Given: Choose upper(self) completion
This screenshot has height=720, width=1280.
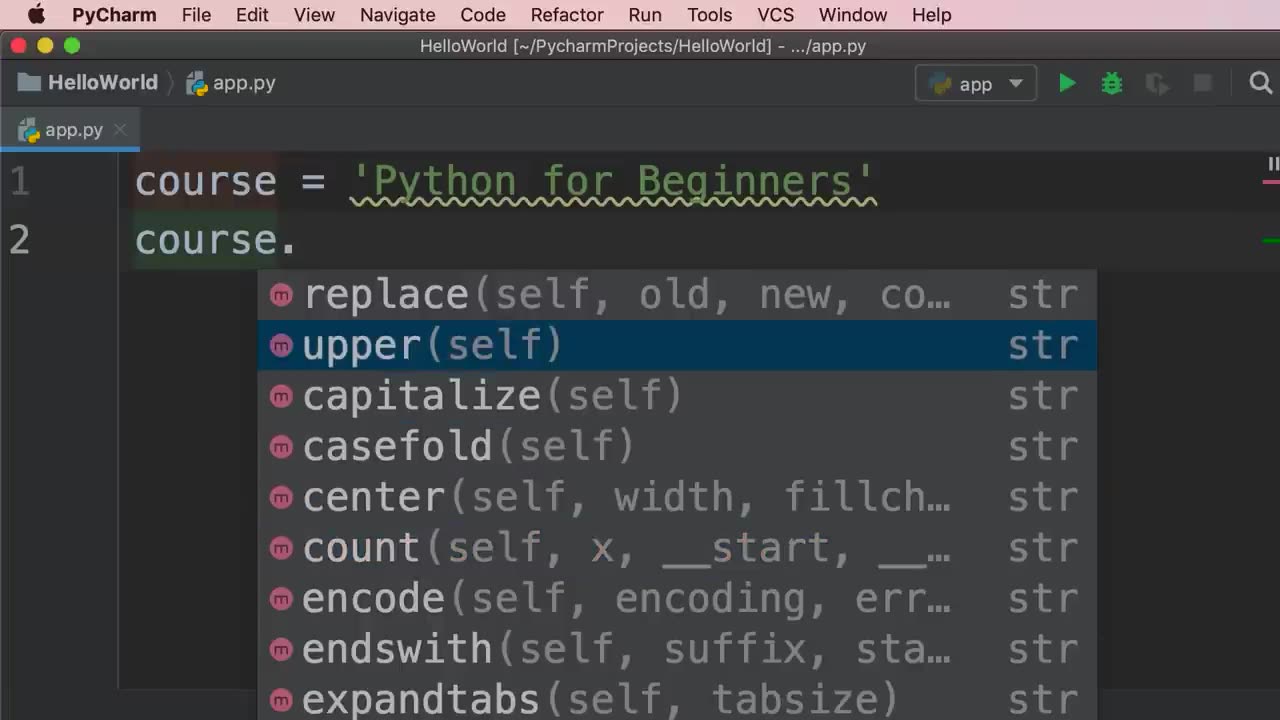Looking at the screenshot, I should (x=677, y=346).
